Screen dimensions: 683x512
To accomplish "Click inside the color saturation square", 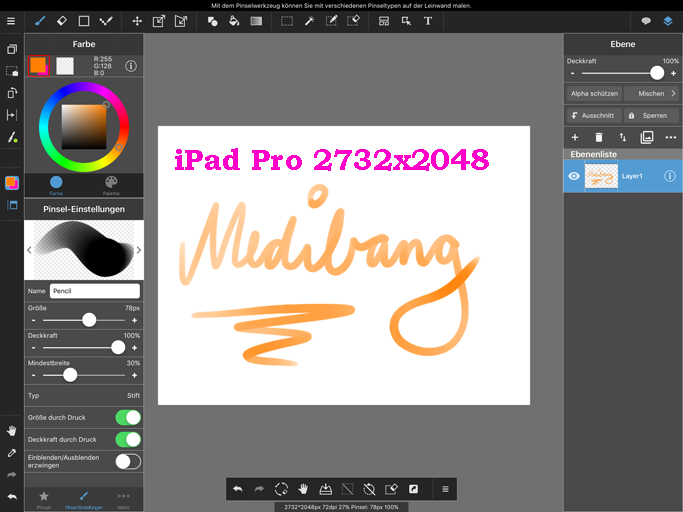I will [x=84, y=127].
